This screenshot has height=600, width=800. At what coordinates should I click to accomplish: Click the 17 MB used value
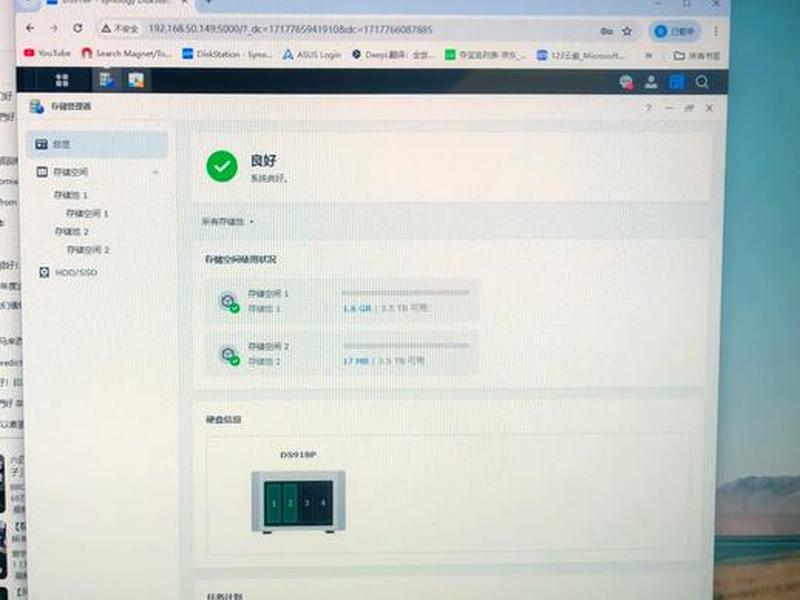tap(356, 361)
